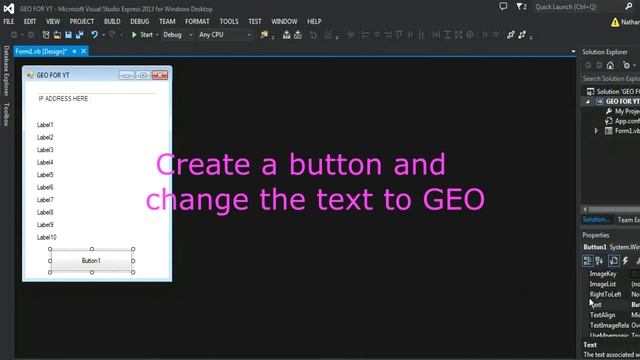Click the Open File folder icon
The height and width of the screenshot is (360, 640).
(57, 35)
